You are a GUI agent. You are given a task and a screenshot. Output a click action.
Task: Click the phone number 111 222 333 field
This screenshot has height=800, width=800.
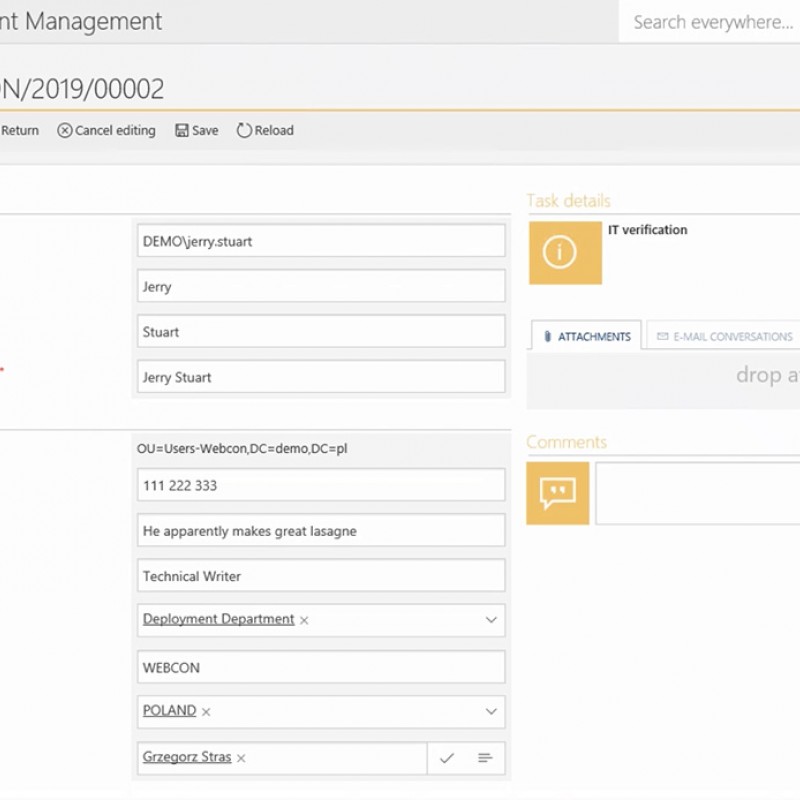point(320,485)
